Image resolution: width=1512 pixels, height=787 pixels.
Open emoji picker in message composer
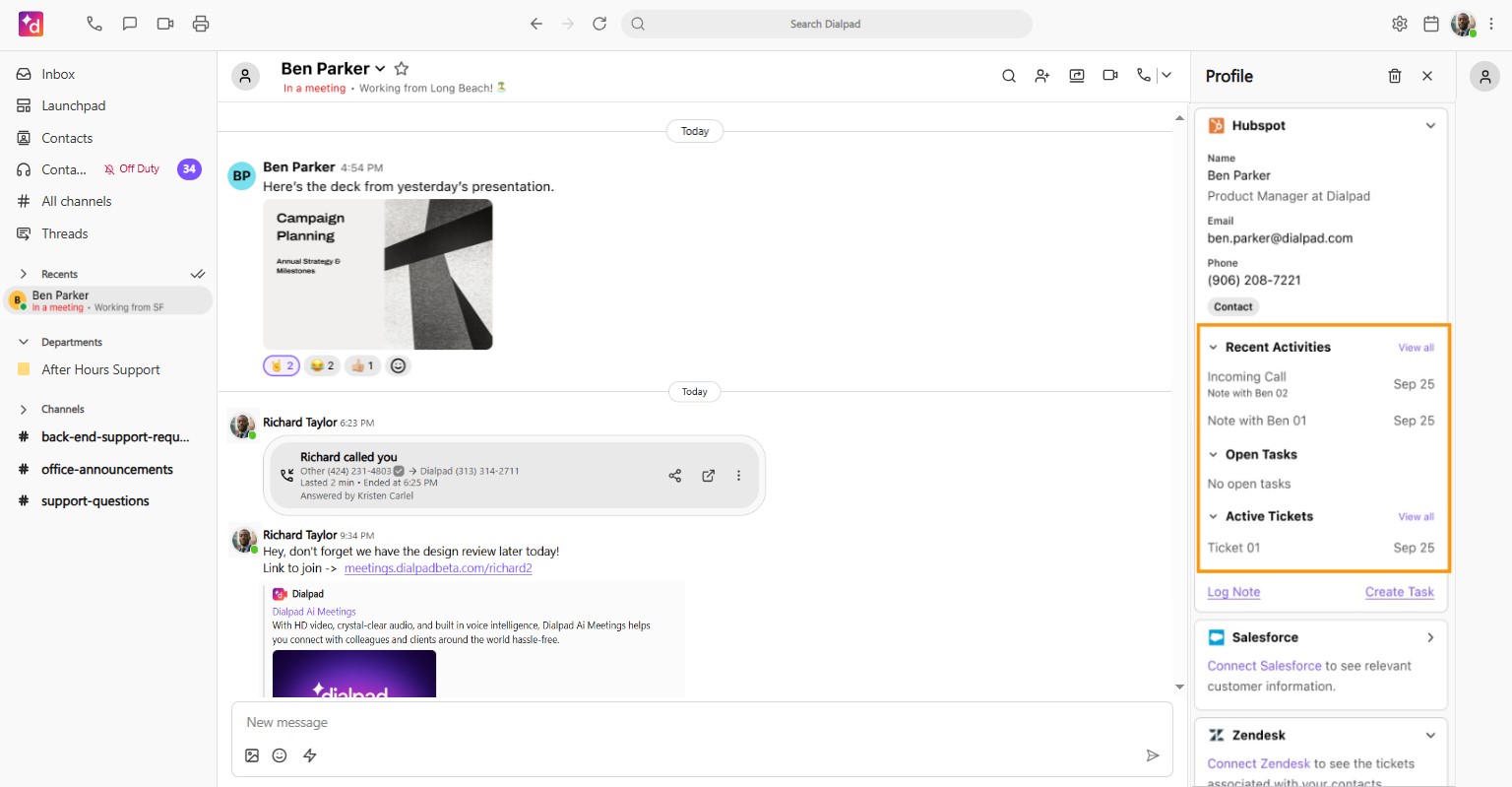click(x=280, y=755)
